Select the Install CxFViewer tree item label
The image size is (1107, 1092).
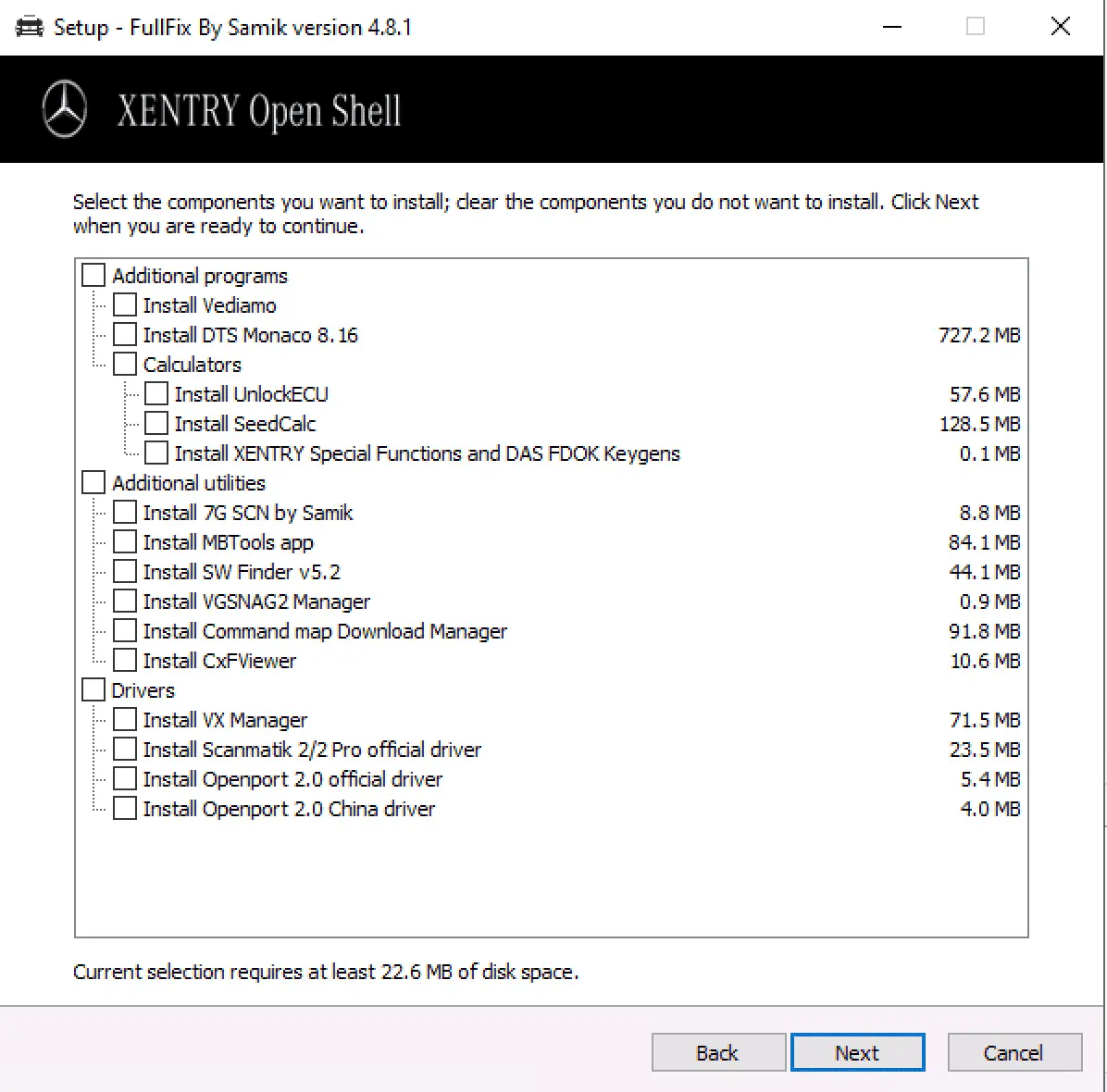(x=219, y=661)
